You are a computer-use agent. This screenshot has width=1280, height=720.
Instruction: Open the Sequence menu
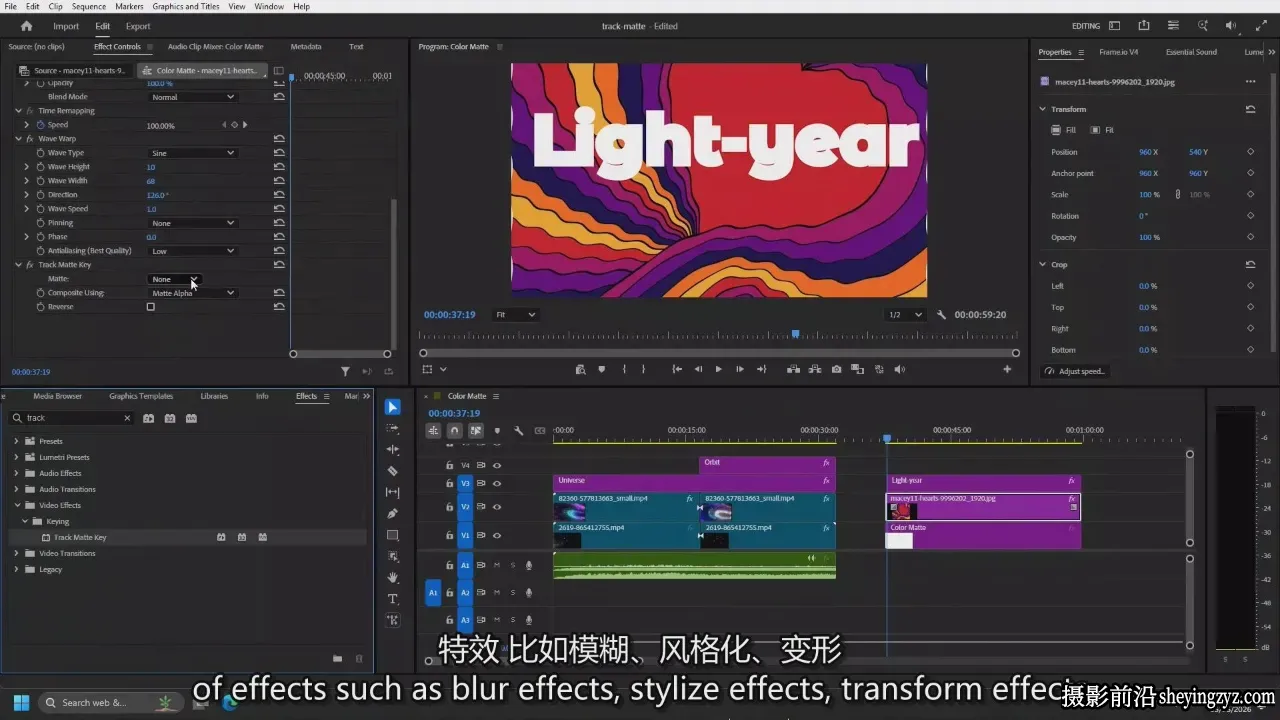(x=89, y=6)
